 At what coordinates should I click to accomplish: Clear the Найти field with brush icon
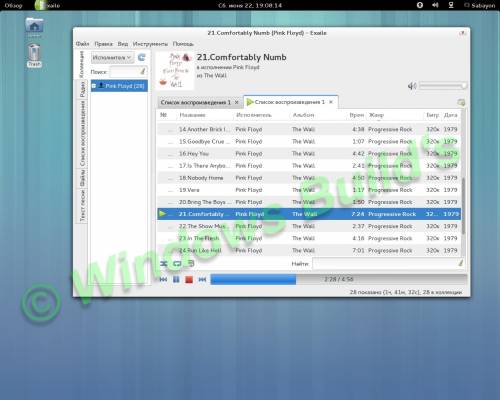click(460, 263)
